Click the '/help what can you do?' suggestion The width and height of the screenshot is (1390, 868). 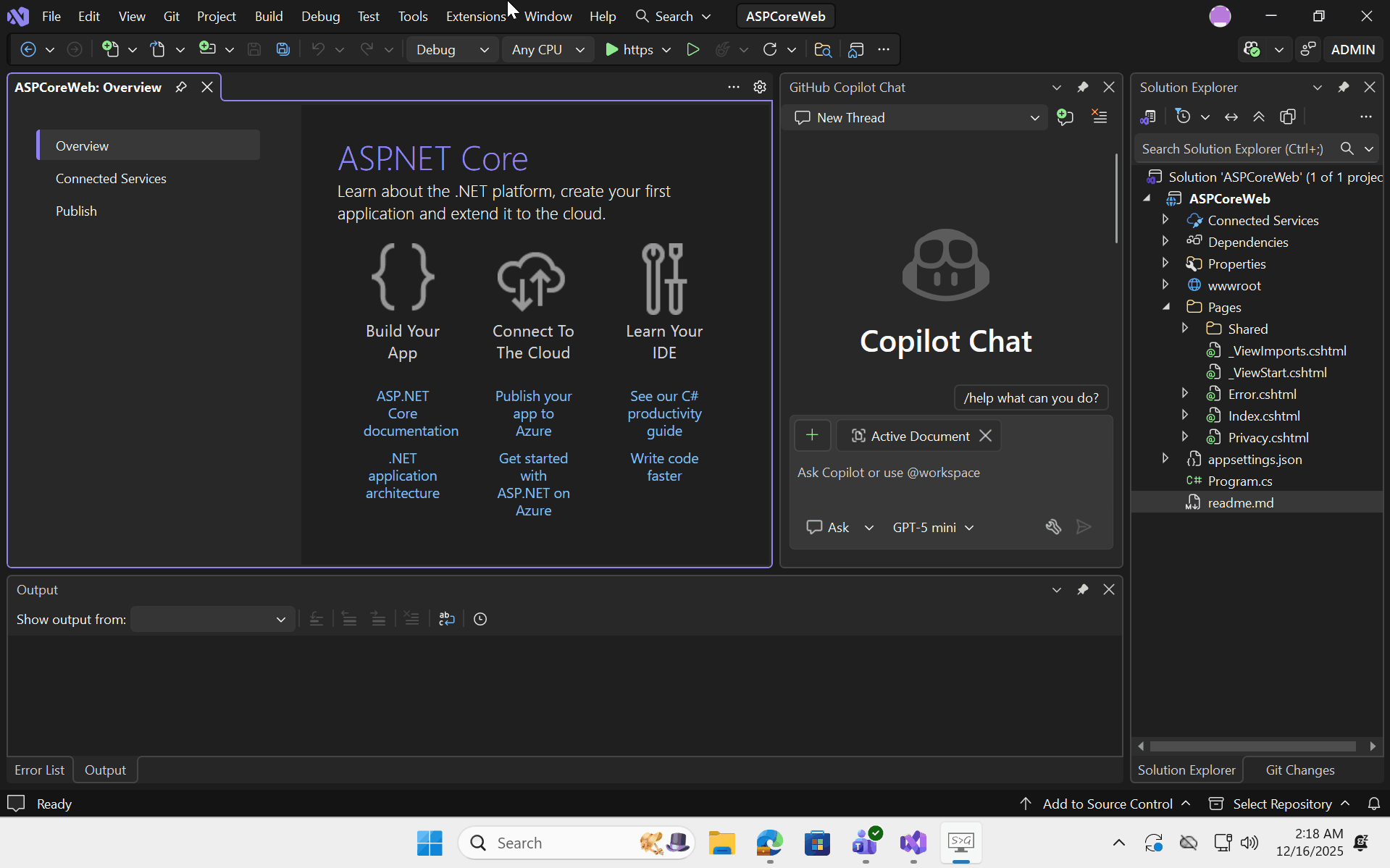coord(1031,397)
